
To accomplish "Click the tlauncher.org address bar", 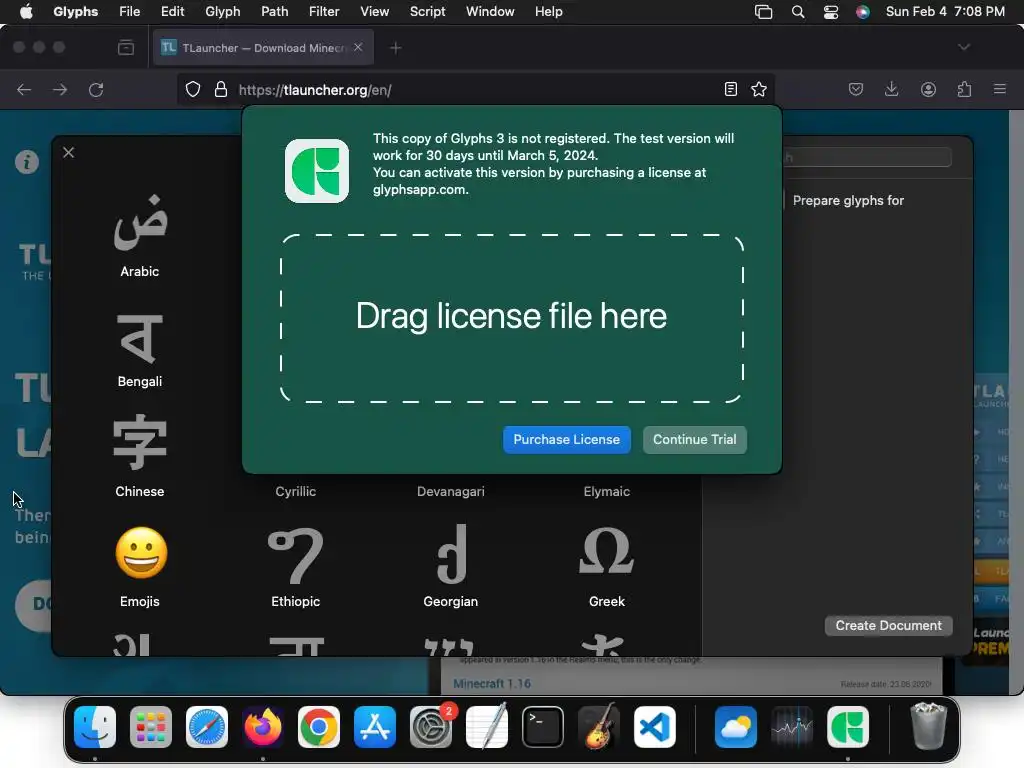I will (477, 90).
